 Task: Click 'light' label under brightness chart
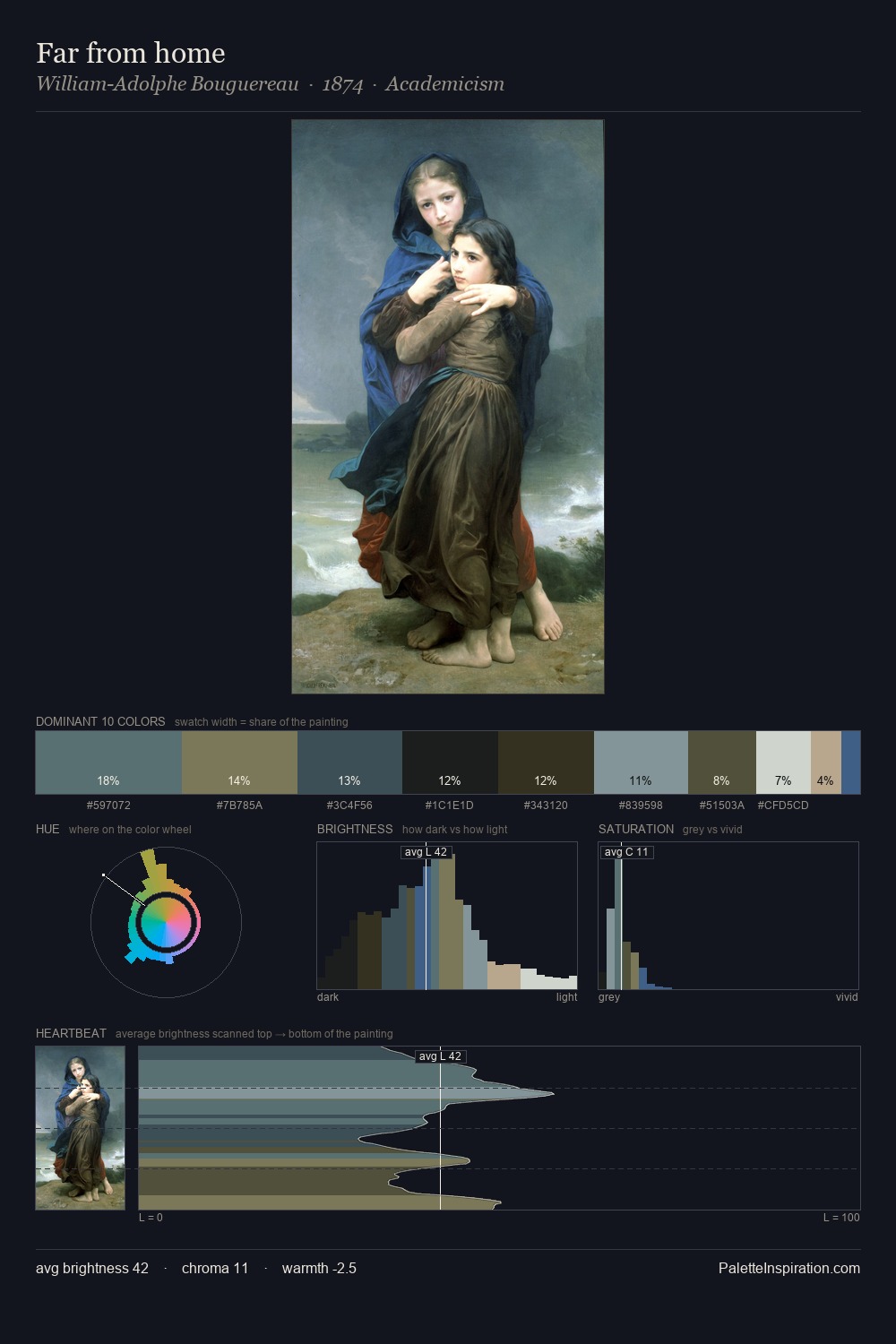coord(566,996)
